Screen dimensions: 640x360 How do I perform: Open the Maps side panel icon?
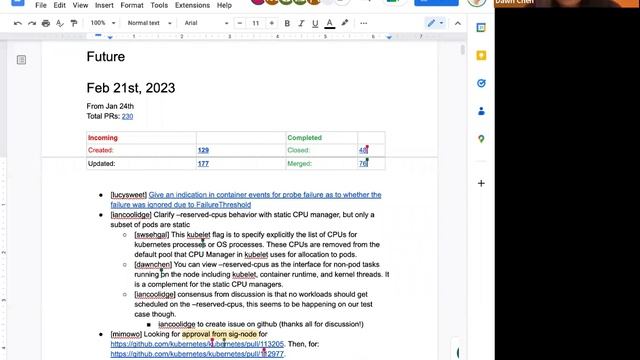[x=481, y=139]
